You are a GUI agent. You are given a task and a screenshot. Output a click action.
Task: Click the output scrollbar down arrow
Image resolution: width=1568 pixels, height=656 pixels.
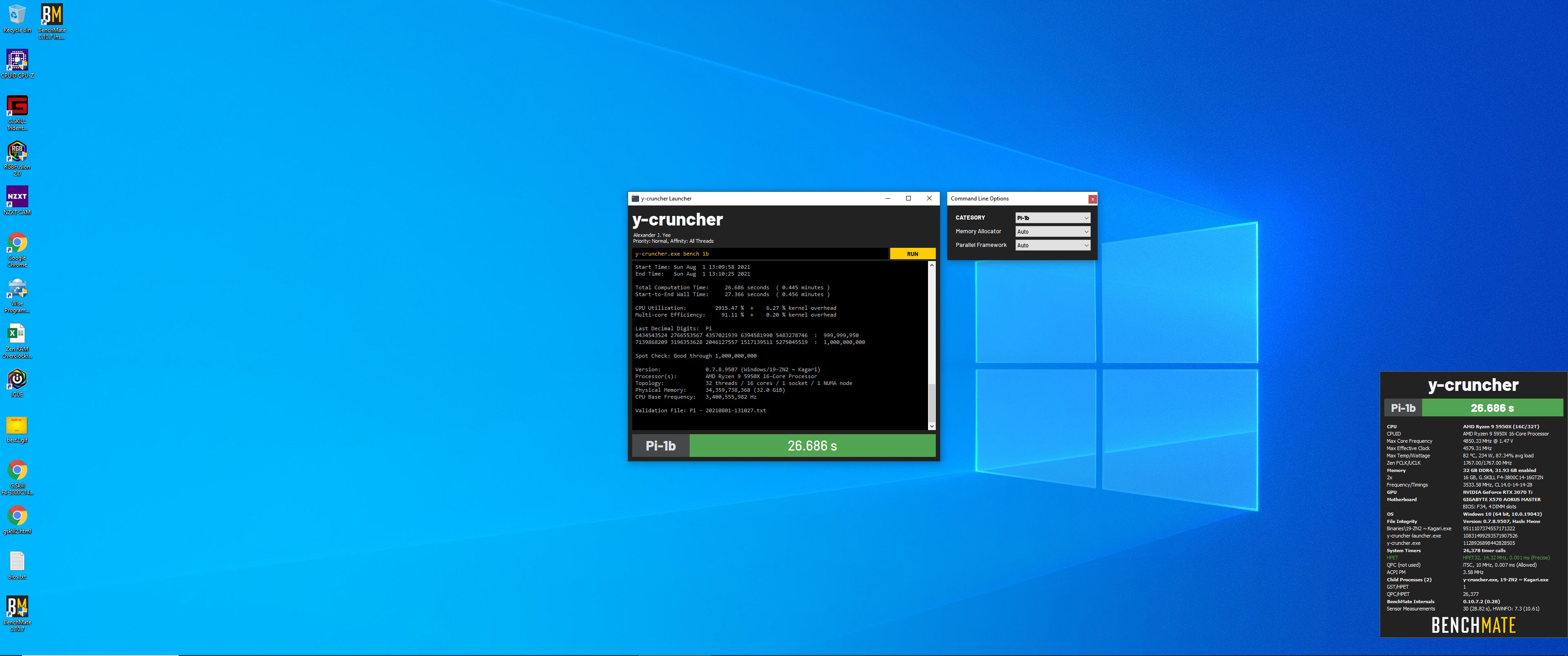point(931,426)
